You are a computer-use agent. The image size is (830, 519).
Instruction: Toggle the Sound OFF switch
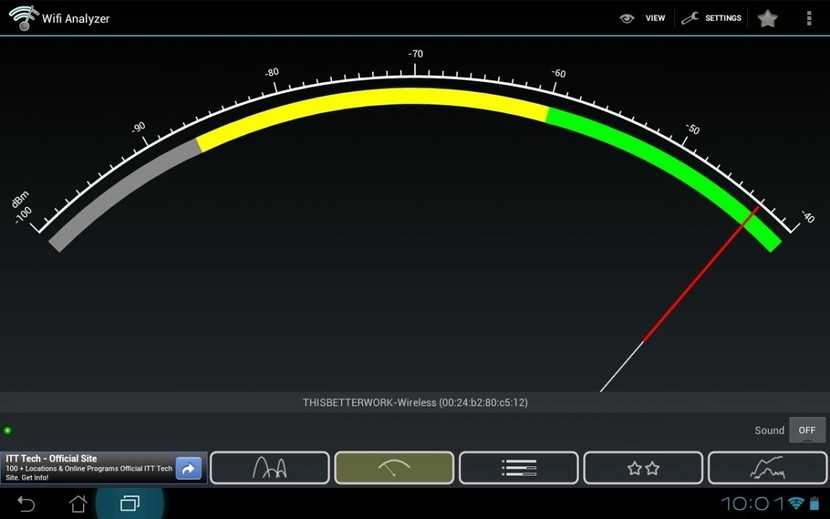806,430
